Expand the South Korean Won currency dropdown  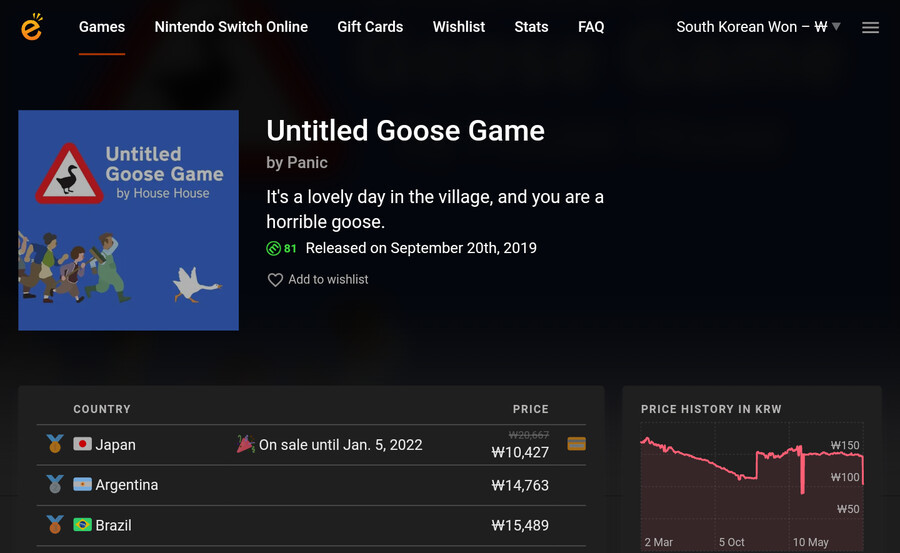(x=758, y=27)
